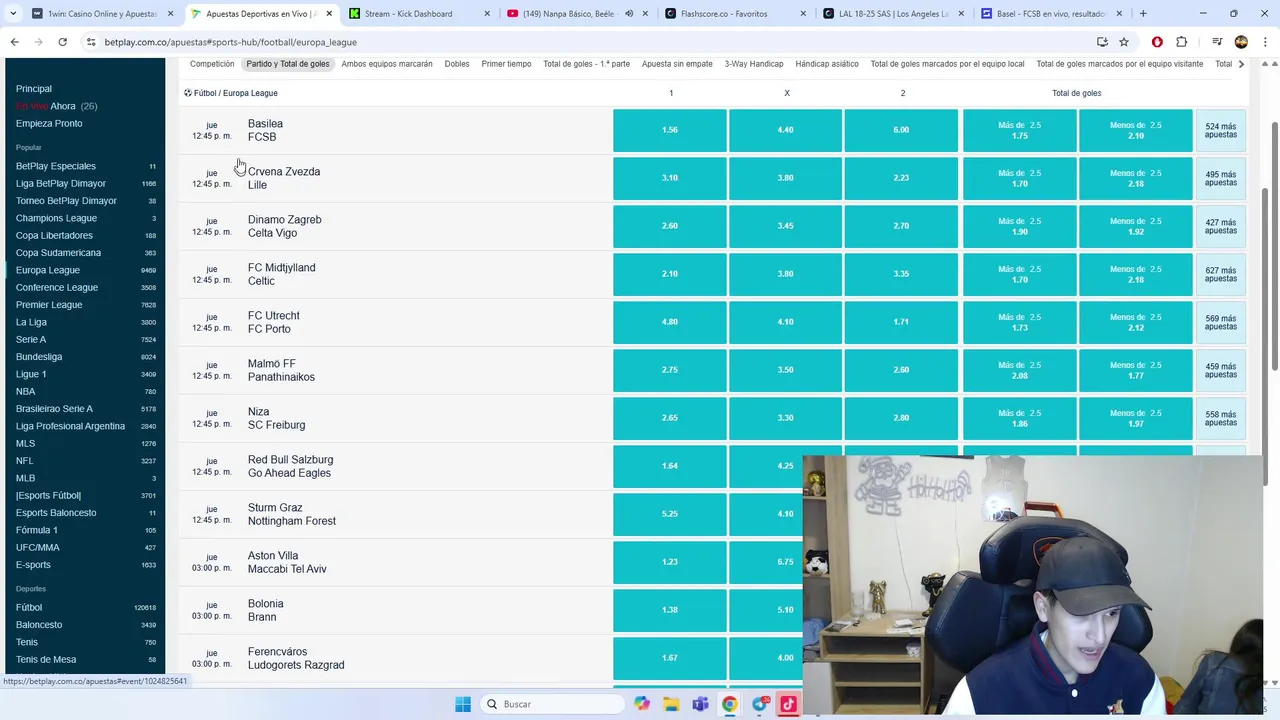Open browser extensions puzzle icon
Viewport: 1280px width, 720px height.
[x=1181, y=42]
